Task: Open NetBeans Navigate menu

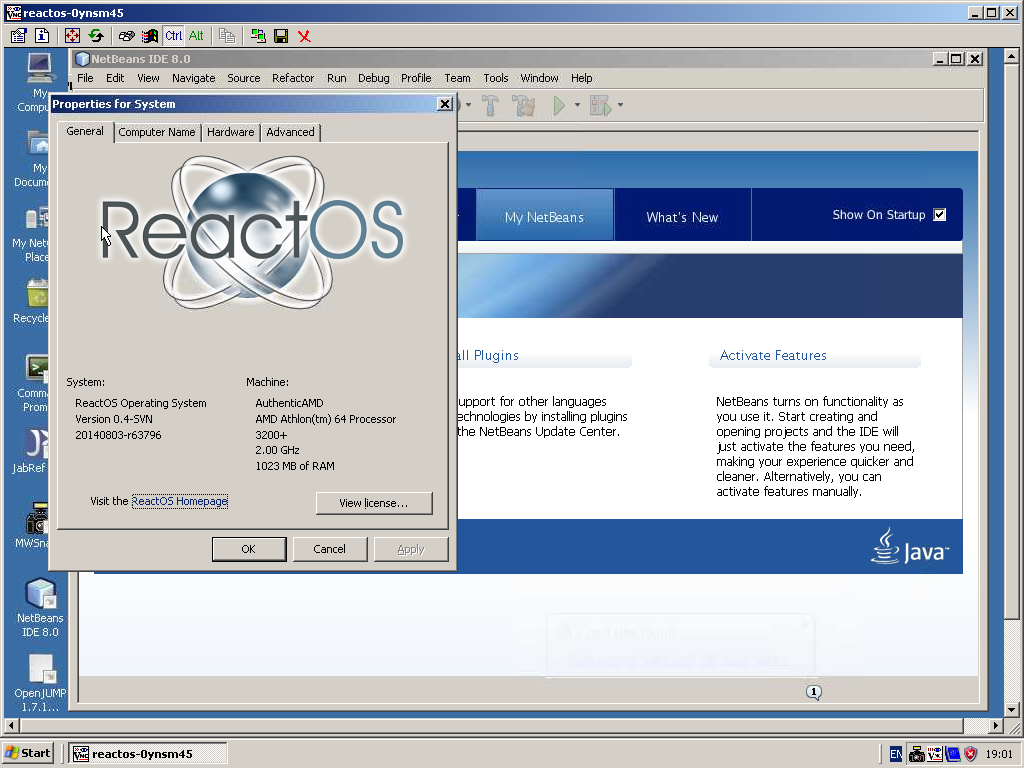Action: coord(194,78)
